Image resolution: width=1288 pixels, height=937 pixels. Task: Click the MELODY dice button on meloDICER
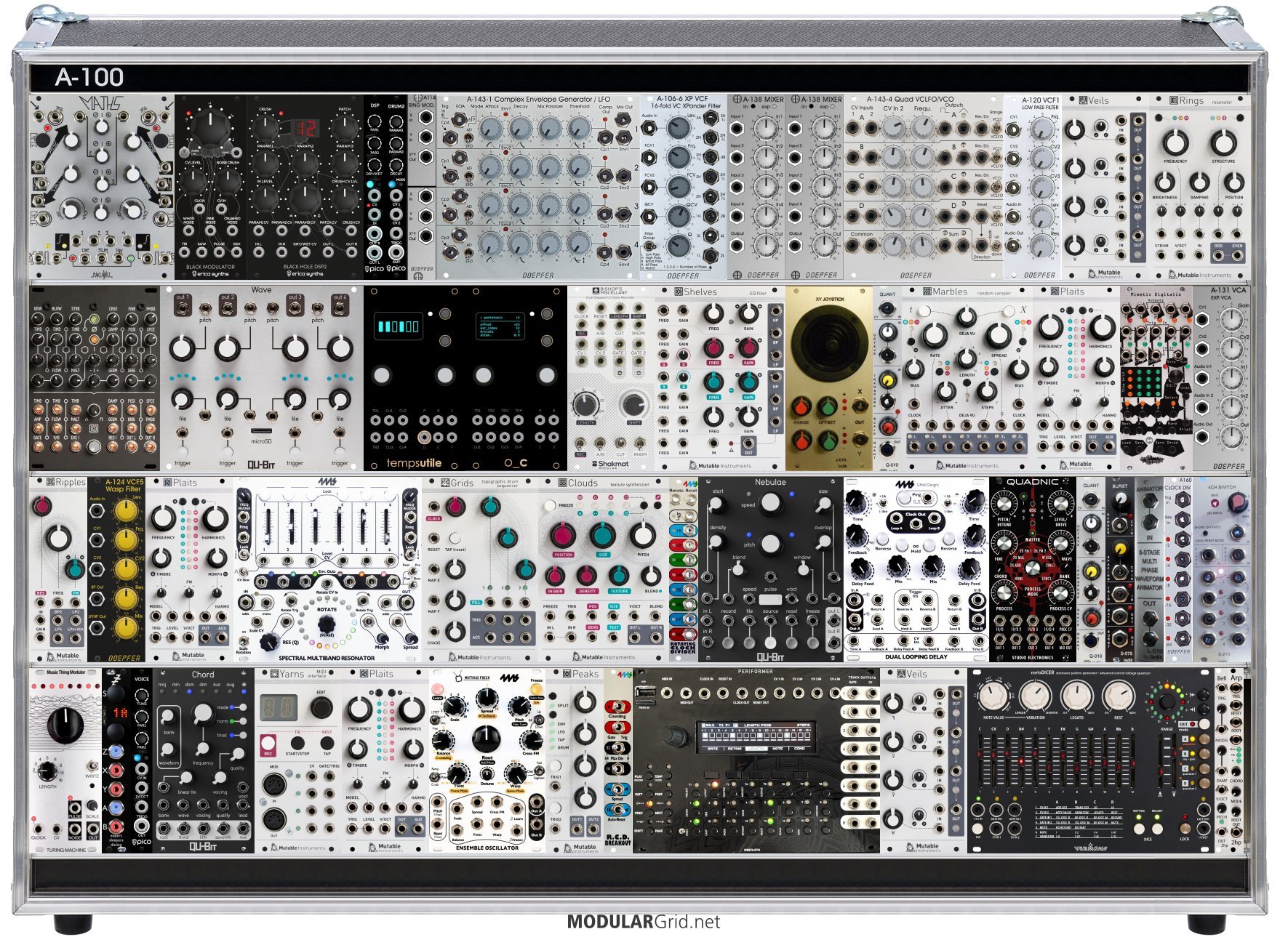pos(1157,828)
